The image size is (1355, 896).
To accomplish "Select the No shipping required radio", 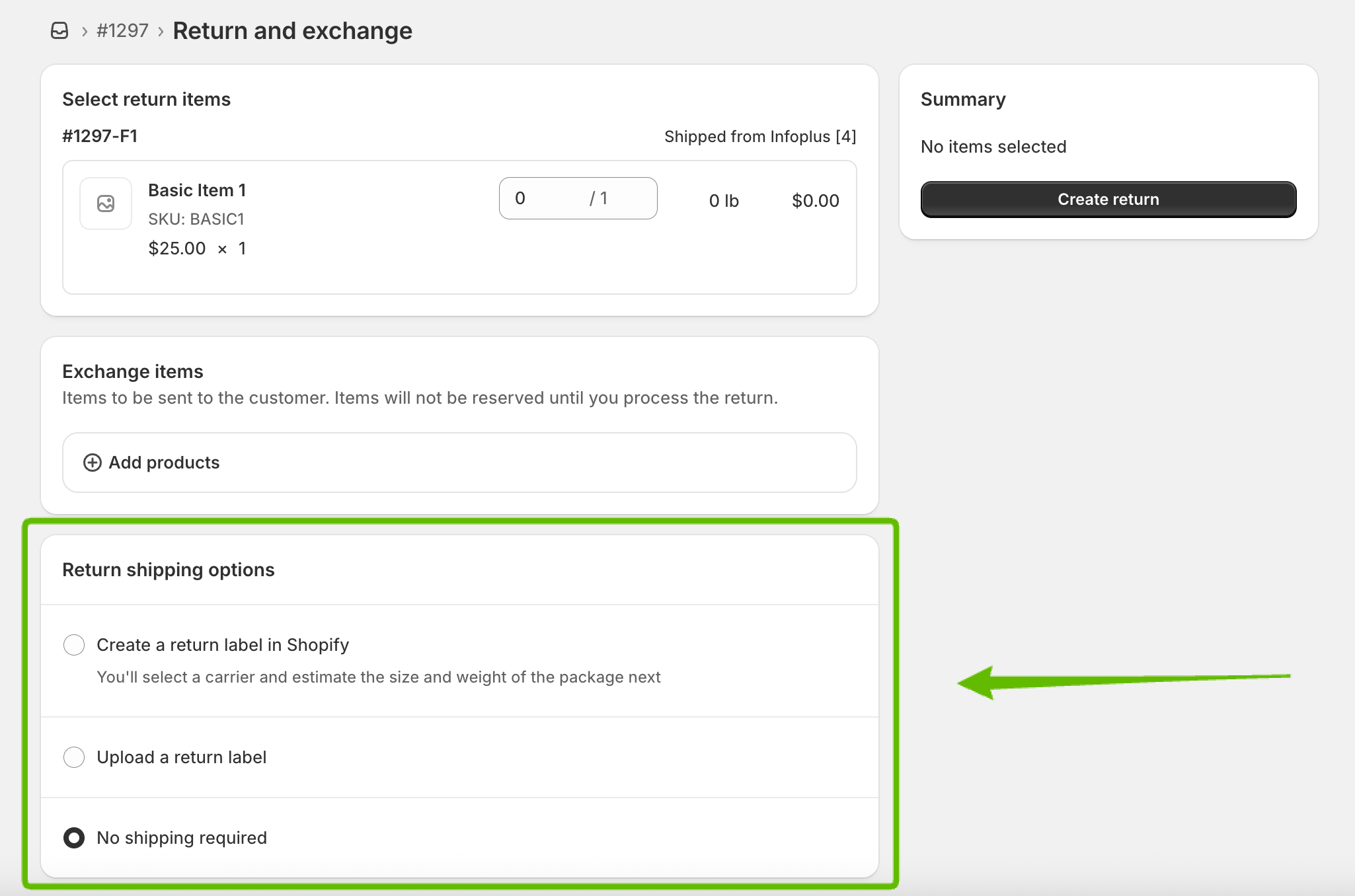I will point(74,838).
